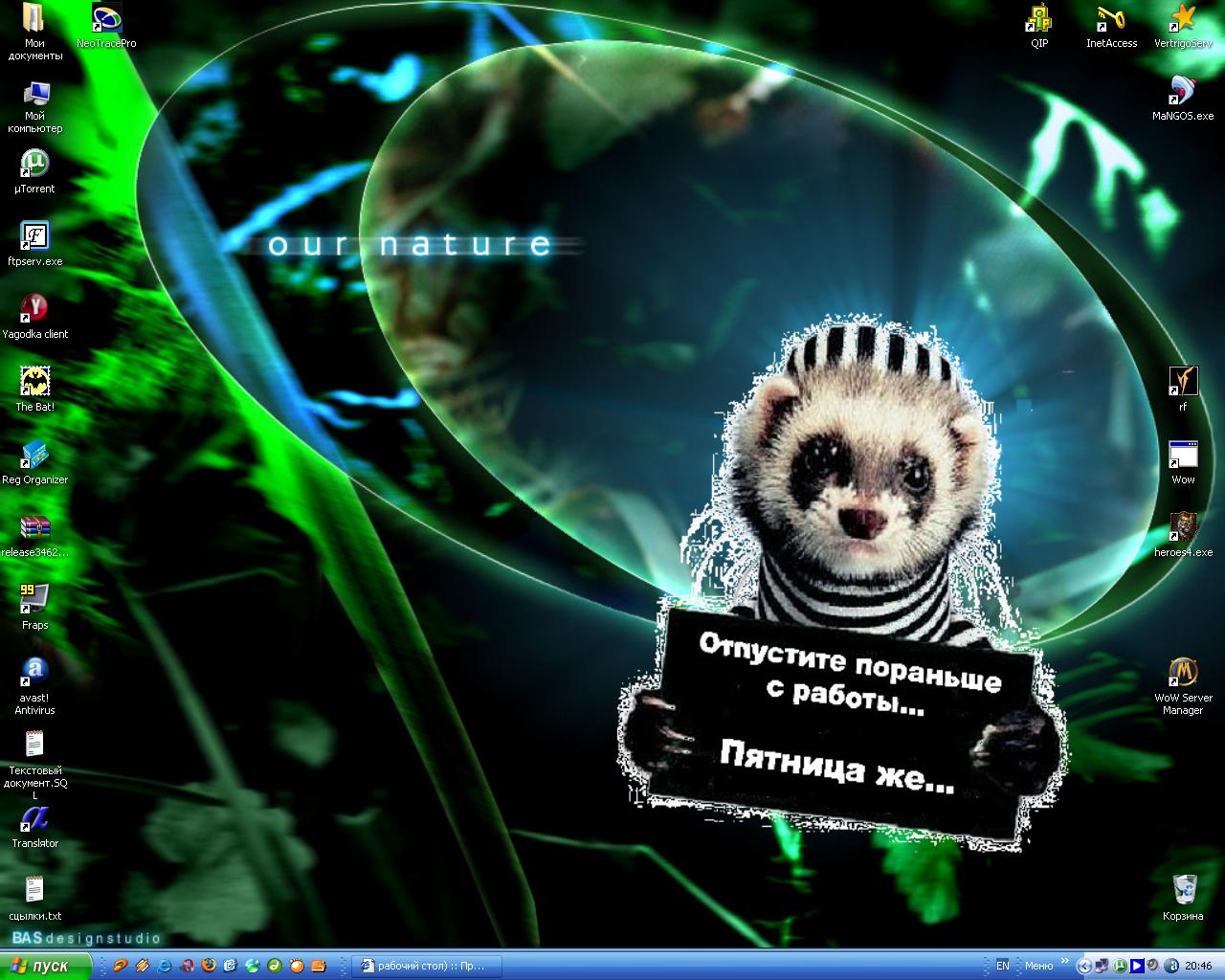Image resolution: width=1225 pixels, height=980 pixels.
Task: Open the Меню toolbar on taskbar
Action: pyautogui.click(x=1038, y=966)
